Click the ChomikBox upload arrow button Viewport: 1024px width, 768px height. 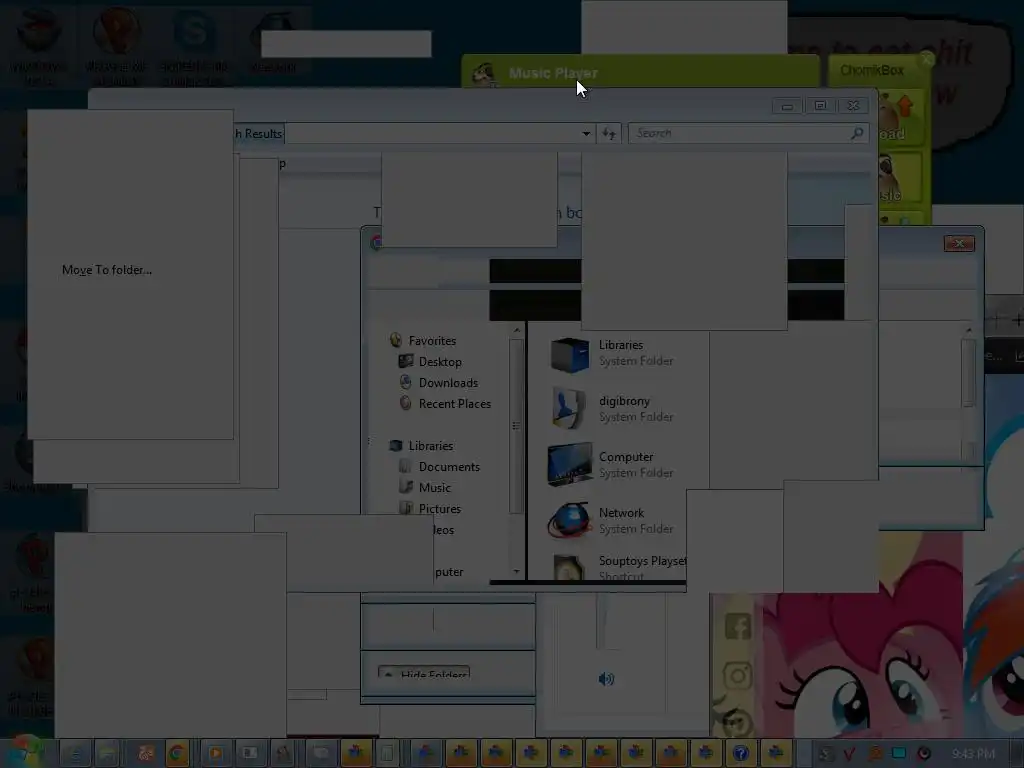[x=900, y=119]
